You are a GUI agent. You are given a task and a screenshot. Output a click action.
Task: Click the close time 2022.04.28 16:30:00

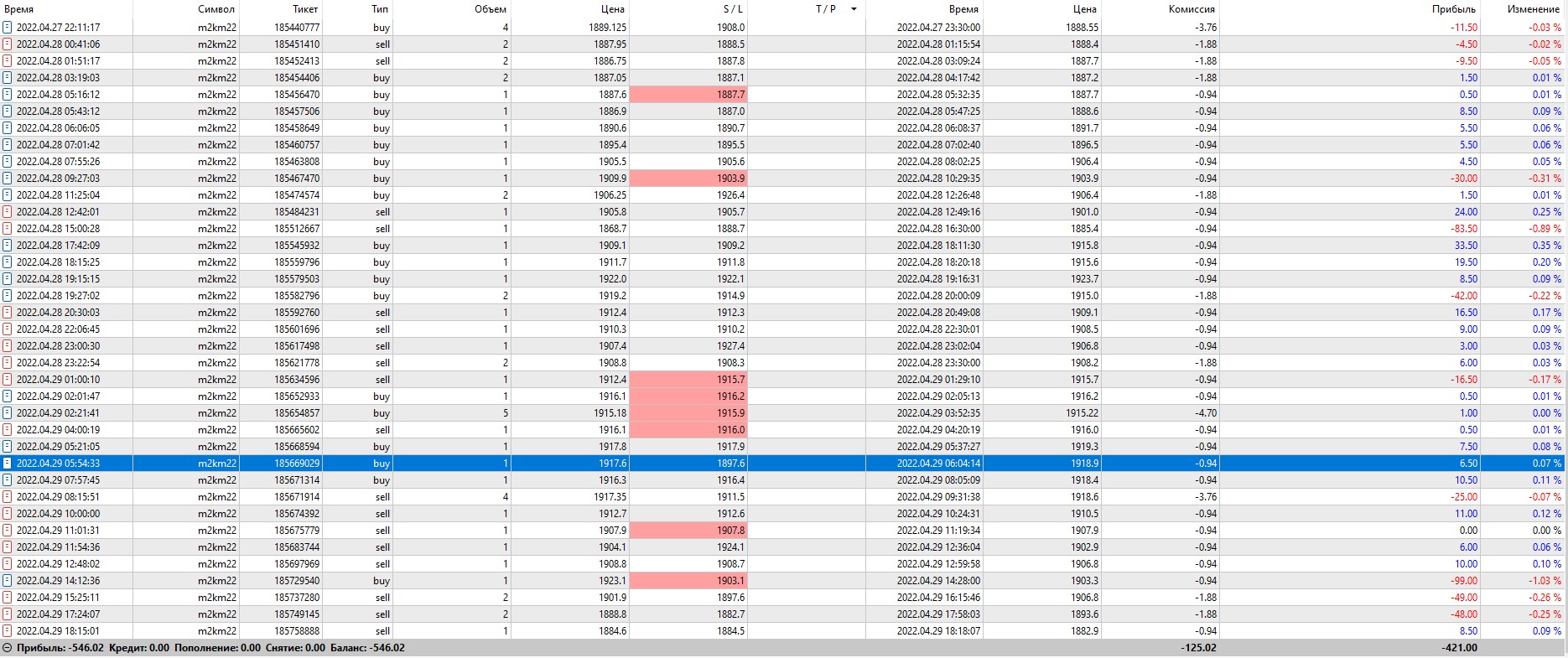(938, 229)
